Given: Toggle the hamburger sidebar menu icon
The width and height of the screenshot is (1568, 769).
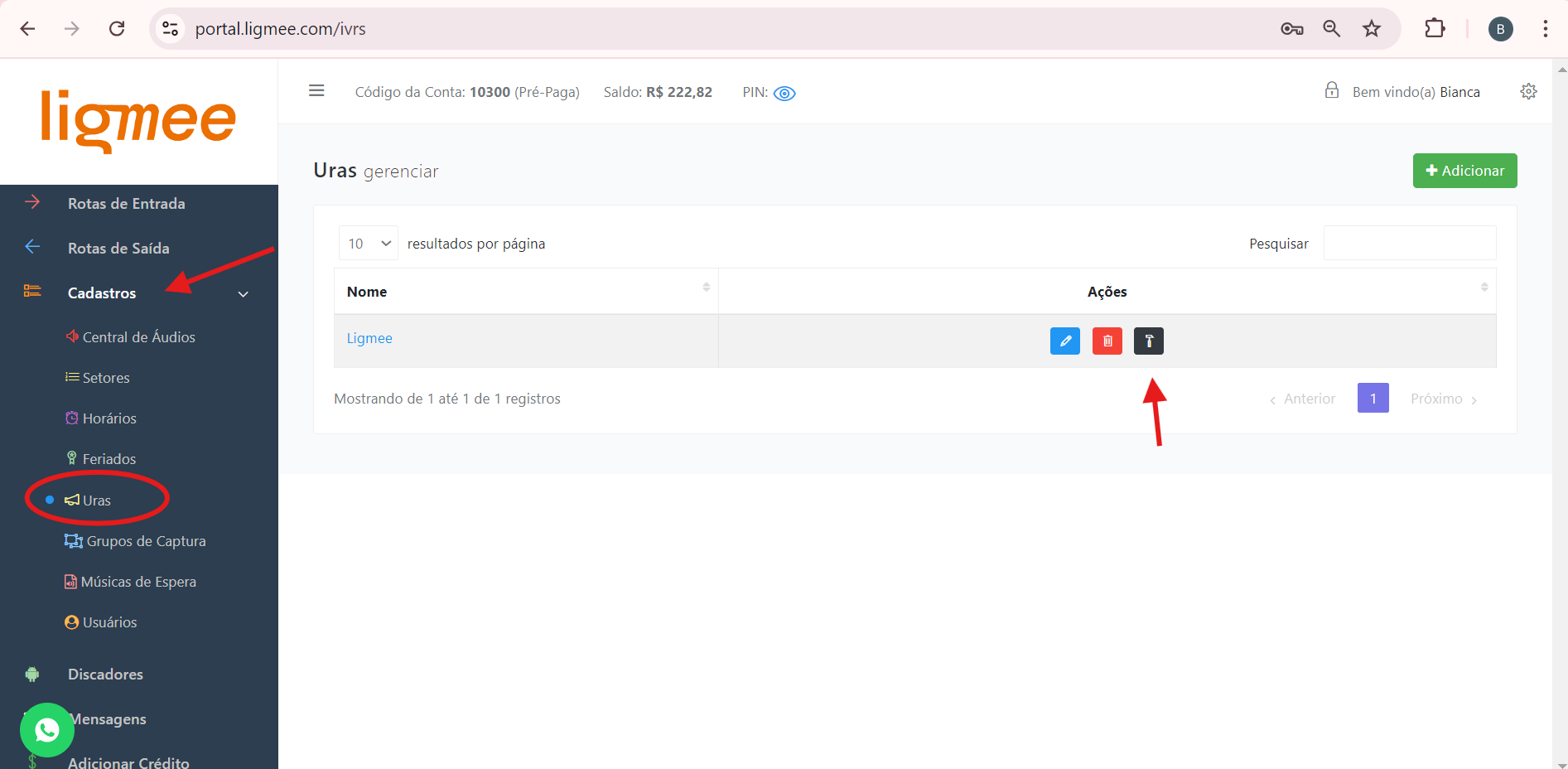Looking at the screenshot, I should point(316,90).
